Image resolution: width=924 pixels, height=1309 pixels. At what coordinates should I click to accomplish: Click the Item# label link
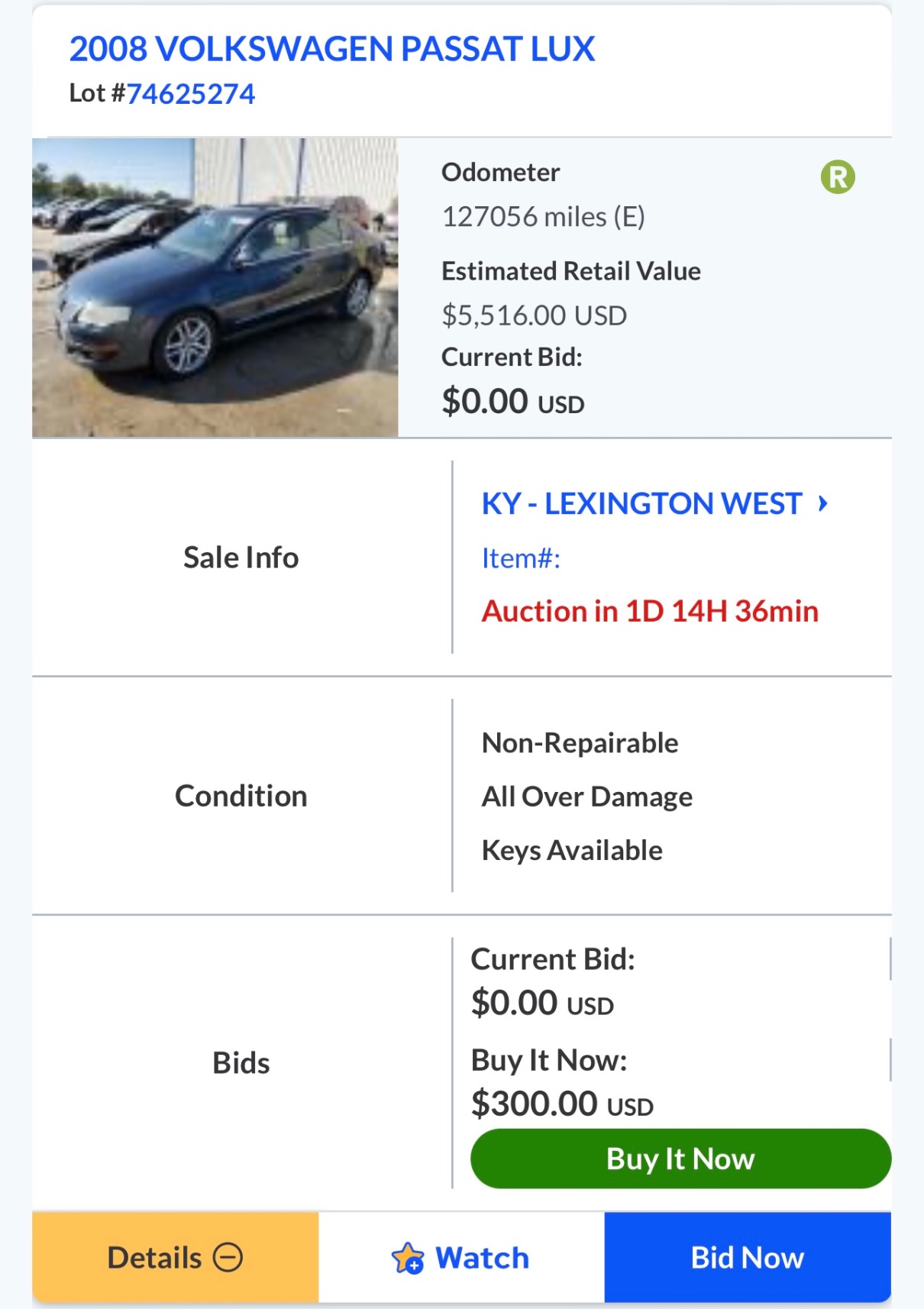click(521, 558)
